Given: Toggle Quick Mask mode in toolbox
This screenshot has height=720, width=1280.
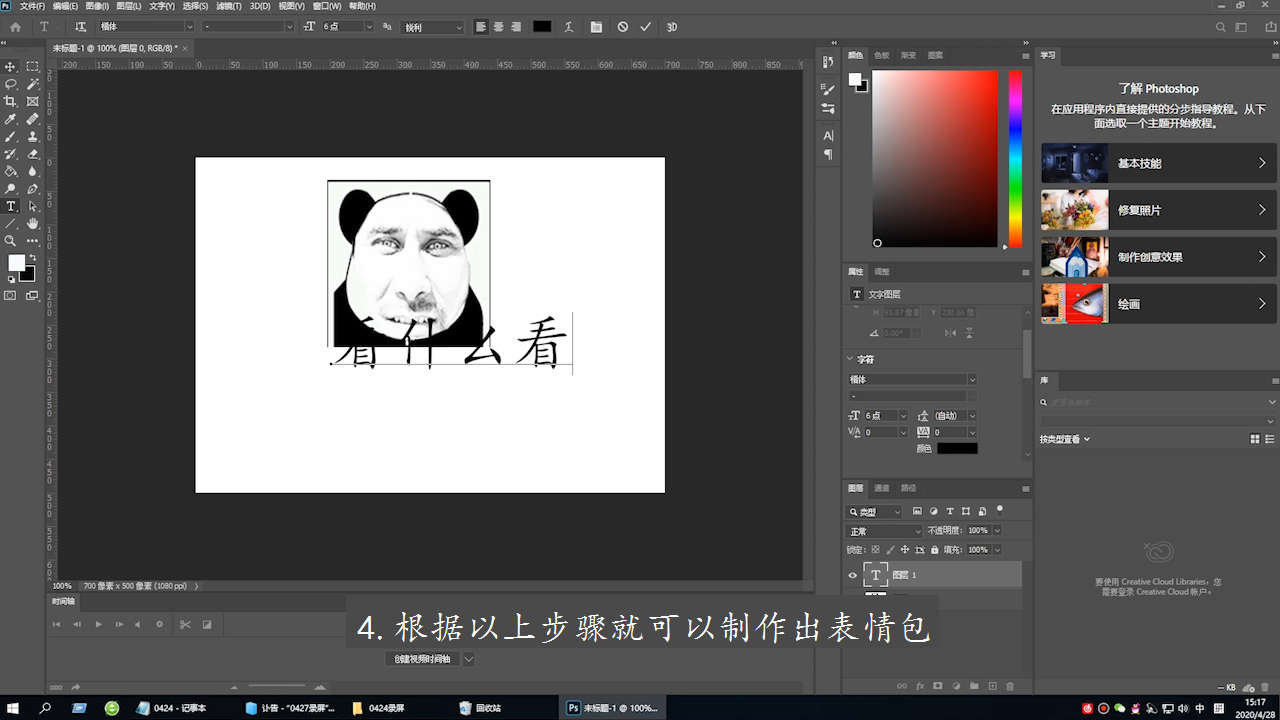Looking at the screenshot, I should (11, 296).
